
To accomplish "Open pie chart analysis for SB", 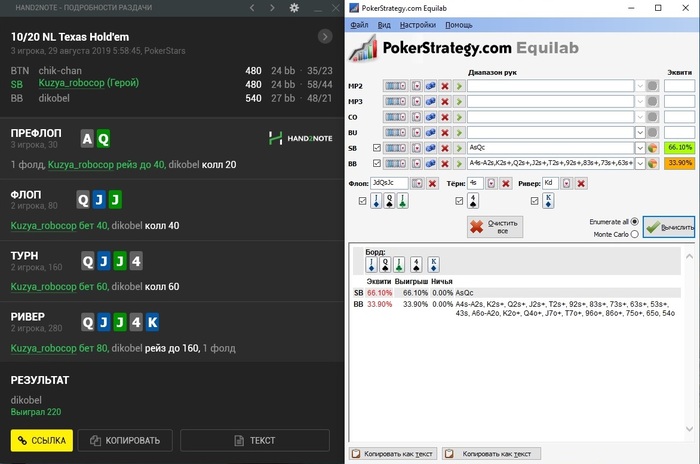I will [x=652, y=148].
